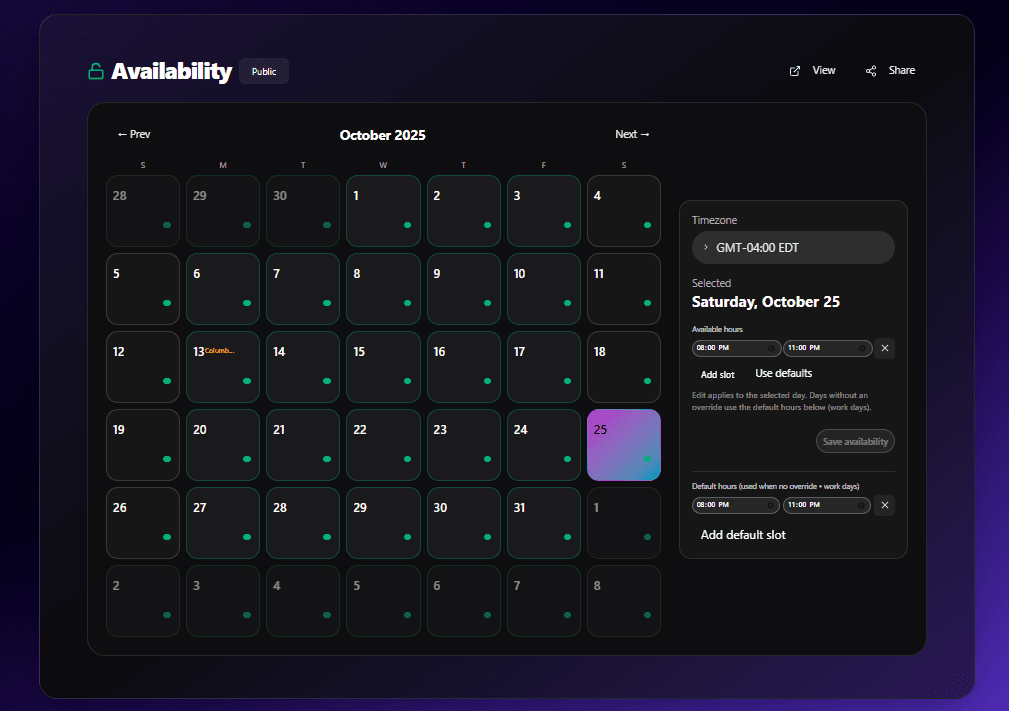Screen dimensions: 1009x711
Task: Expand the GMT-04:00 EDT timezone selector
Action: (x=793, y=247)
